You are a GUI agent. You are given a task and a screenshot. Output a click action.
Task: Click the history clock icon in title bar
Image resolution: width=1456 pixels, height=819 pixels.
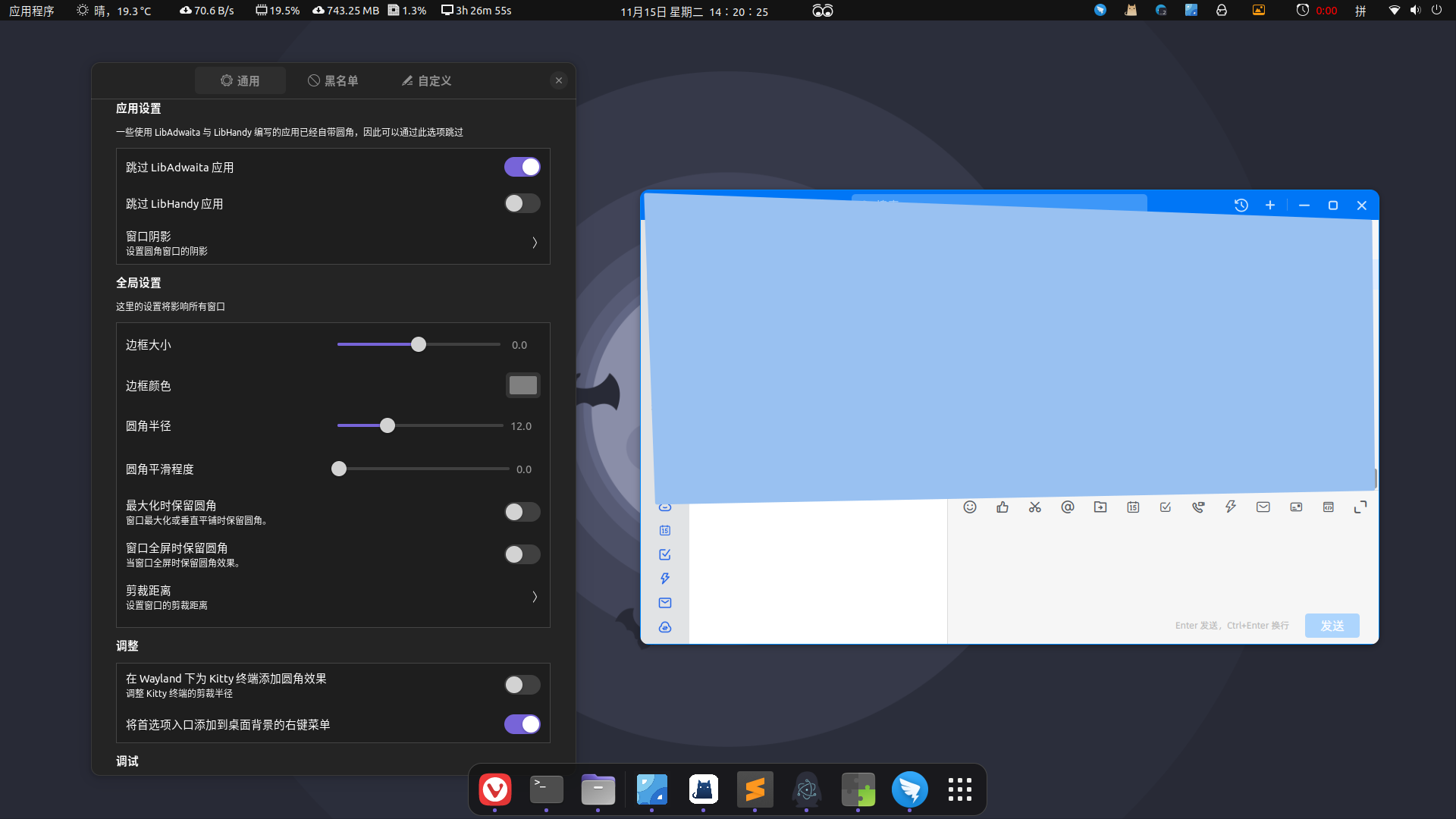pos(1241,206)
